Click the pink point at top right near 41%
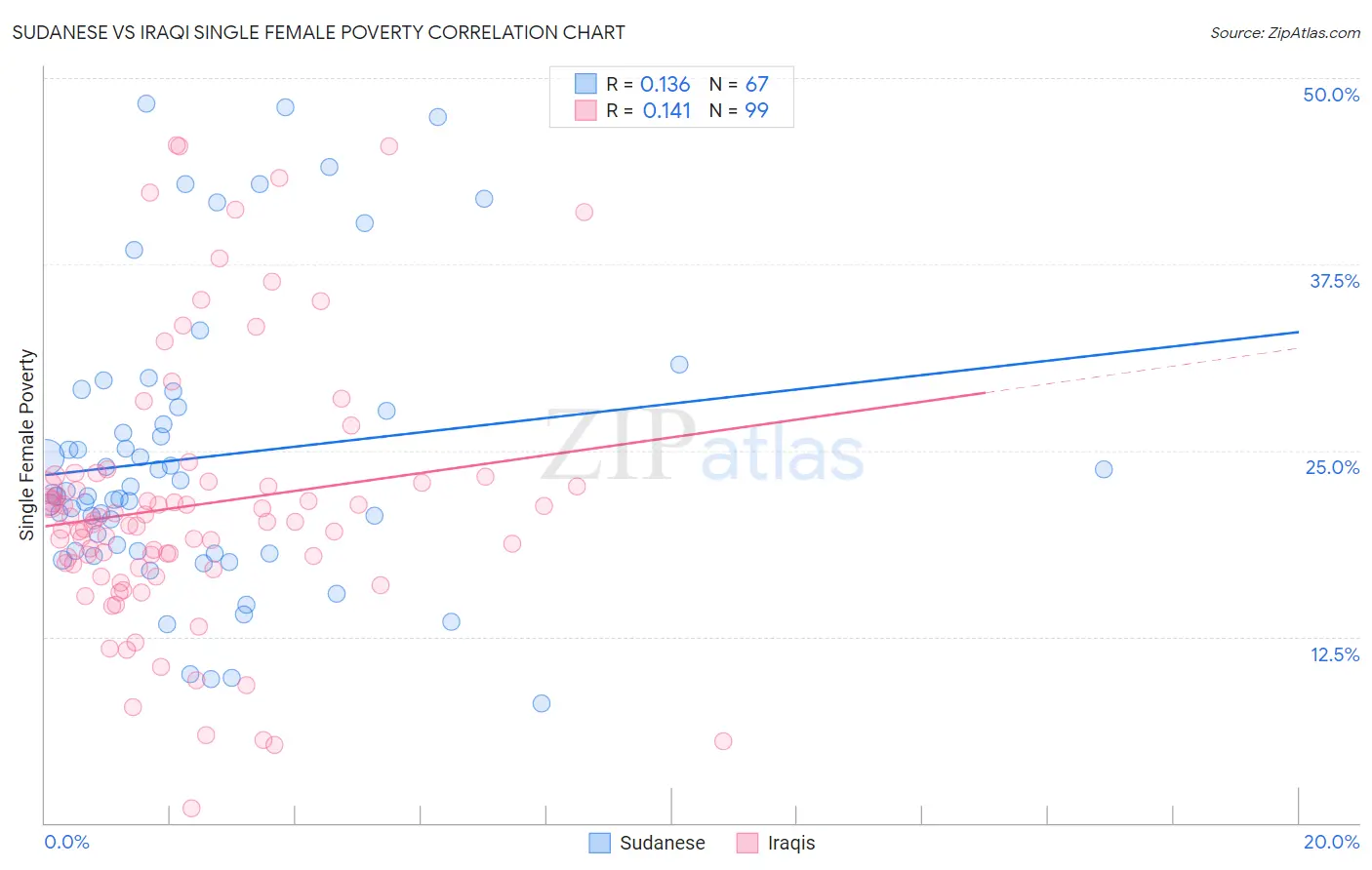 [x=585, y=212]
